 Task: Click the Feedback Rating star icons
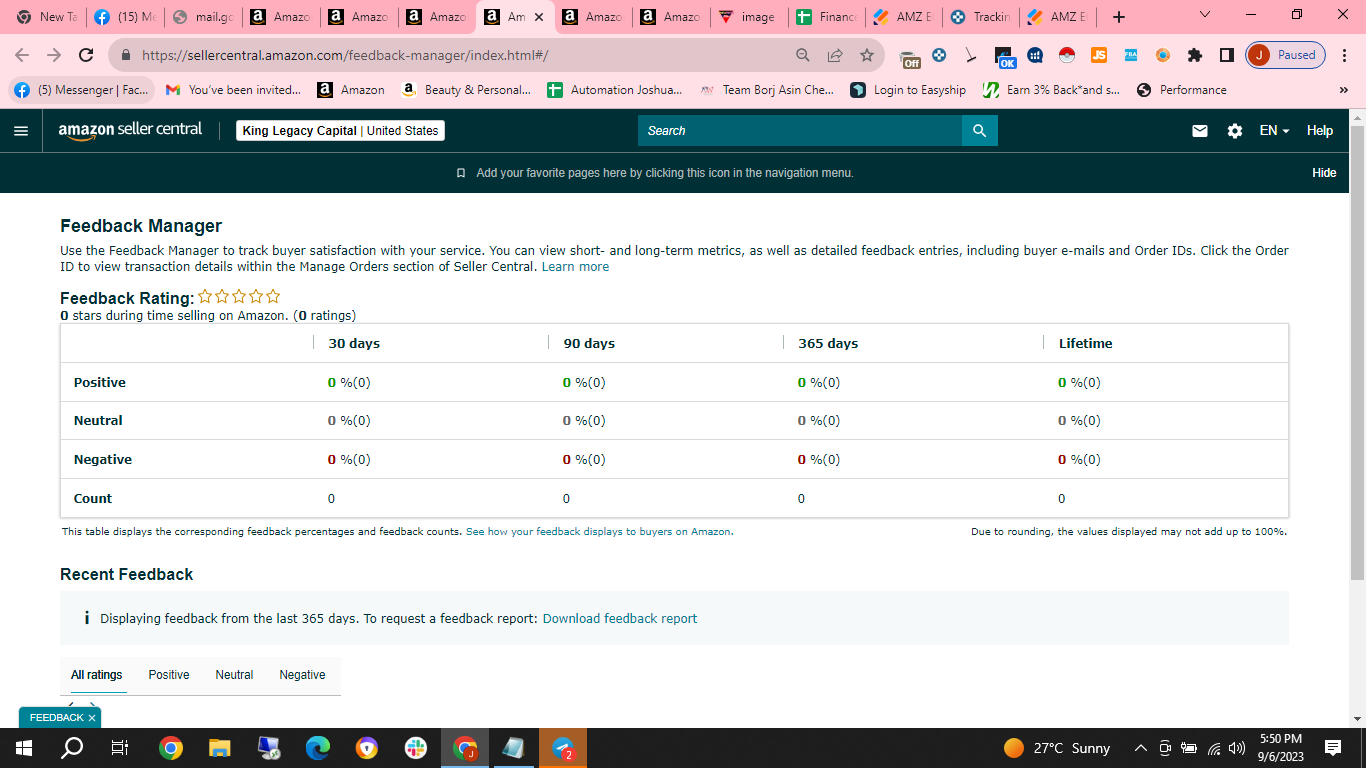[x=239, y=297]
